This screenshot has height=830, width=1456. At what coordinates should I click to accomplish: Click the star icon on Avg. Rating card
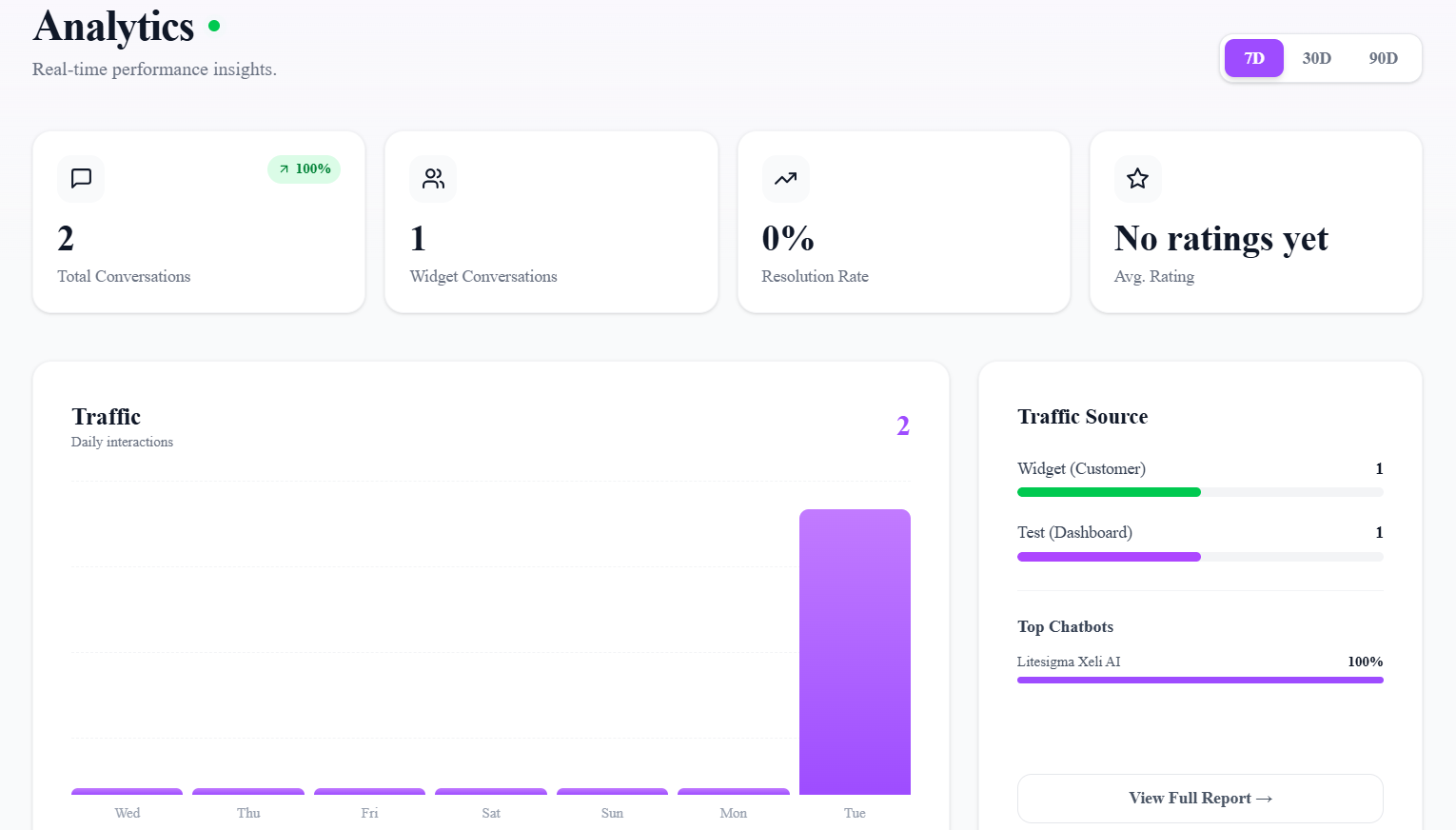point(1138,179)
